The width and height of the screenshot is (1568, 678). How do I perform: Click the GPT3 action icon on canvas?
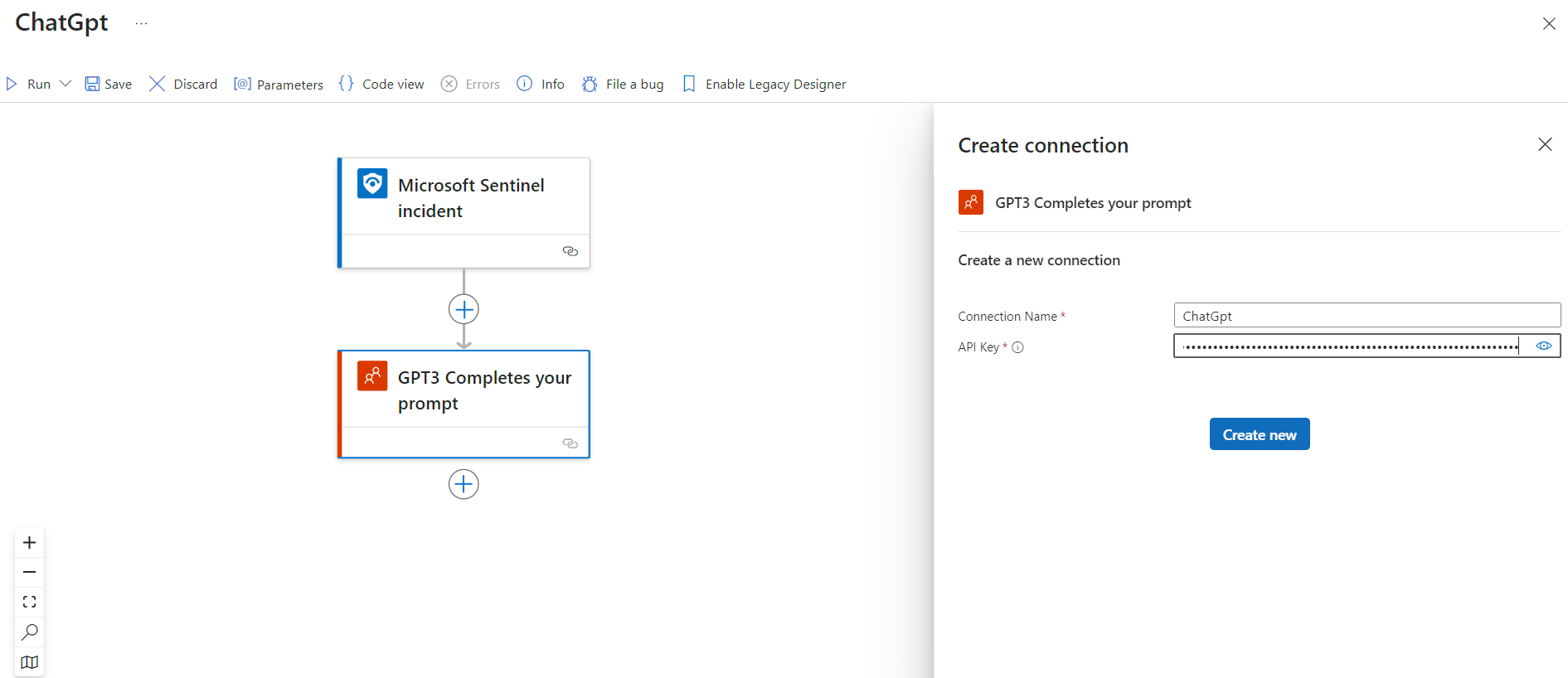point(372,375)
